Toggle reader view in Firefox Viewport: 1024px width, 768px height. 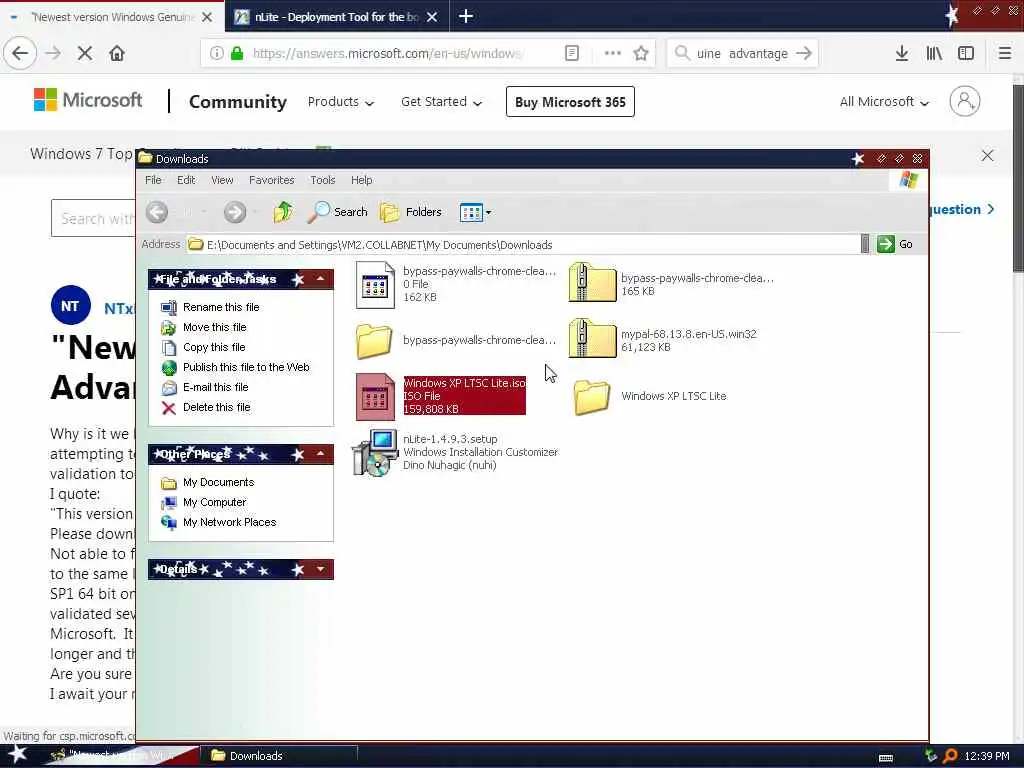tap(571, 54)
